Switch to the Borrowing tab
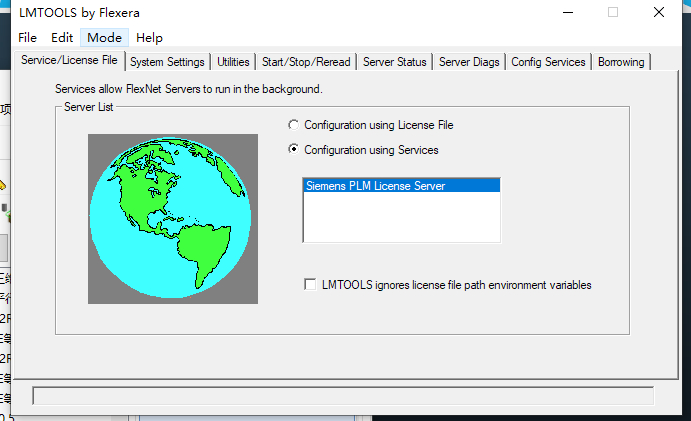Screen dimensions: 691x421 [x=621, y=62]
